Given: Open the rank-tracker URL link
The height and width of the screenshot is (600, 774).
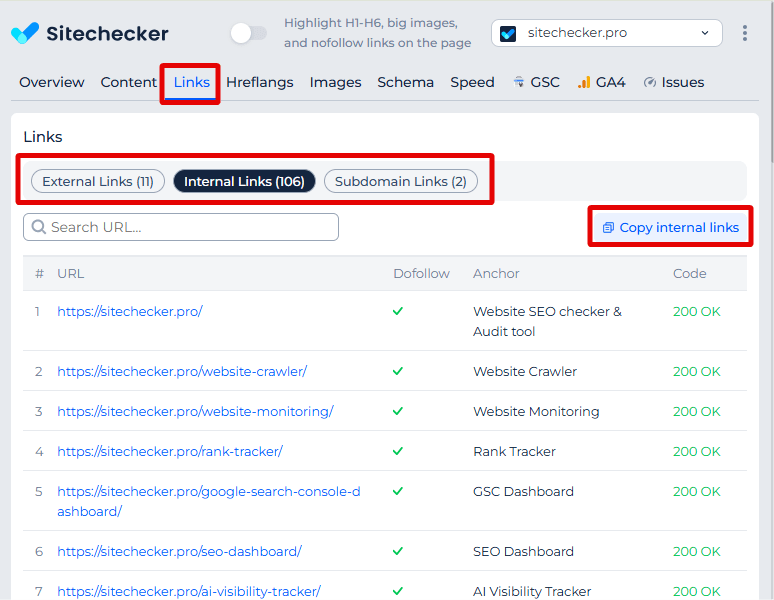Looking at the screenshot, I should [170, 451].
